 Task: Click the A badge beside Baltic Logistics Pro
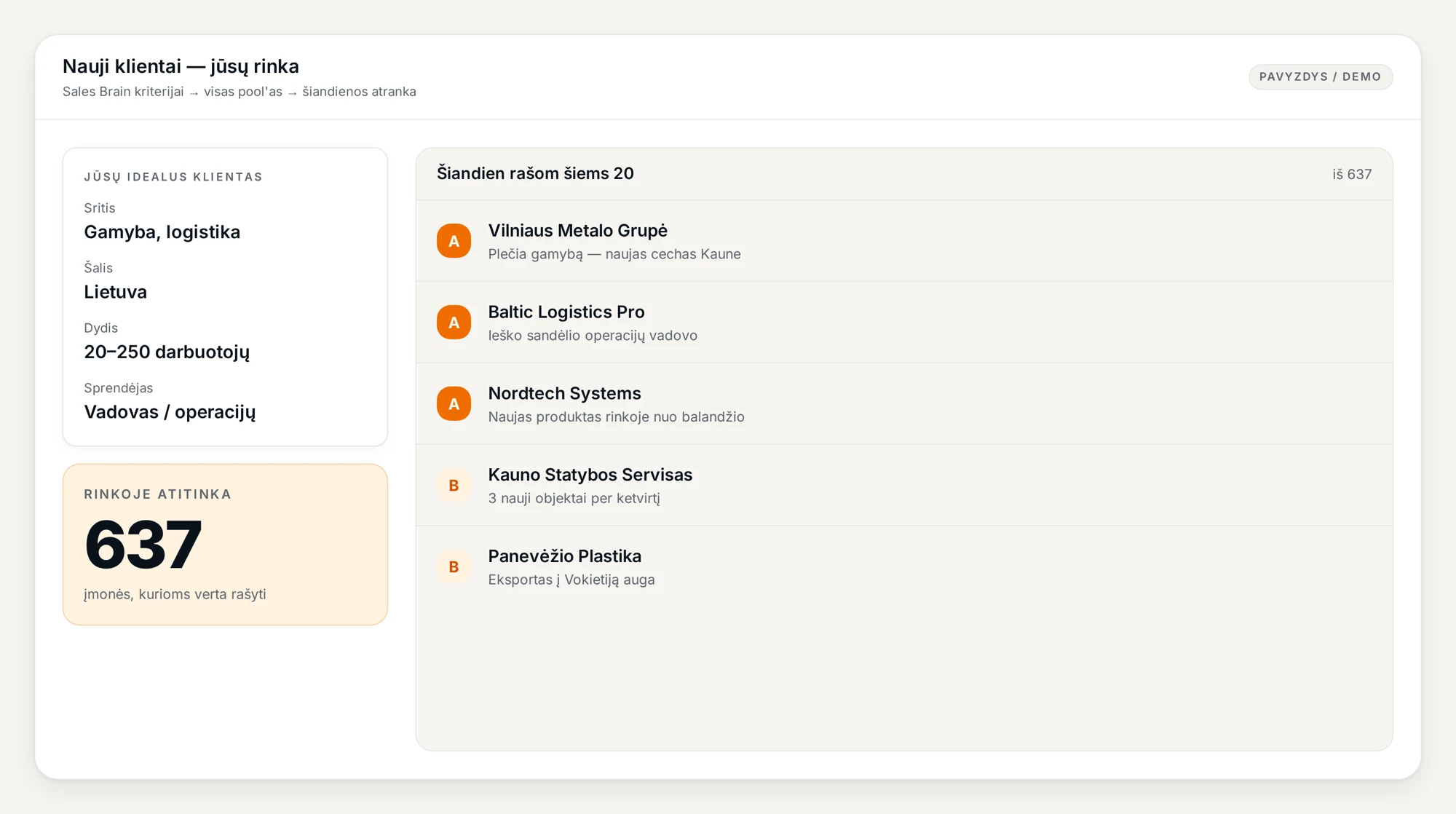click(x=454, y=323)
